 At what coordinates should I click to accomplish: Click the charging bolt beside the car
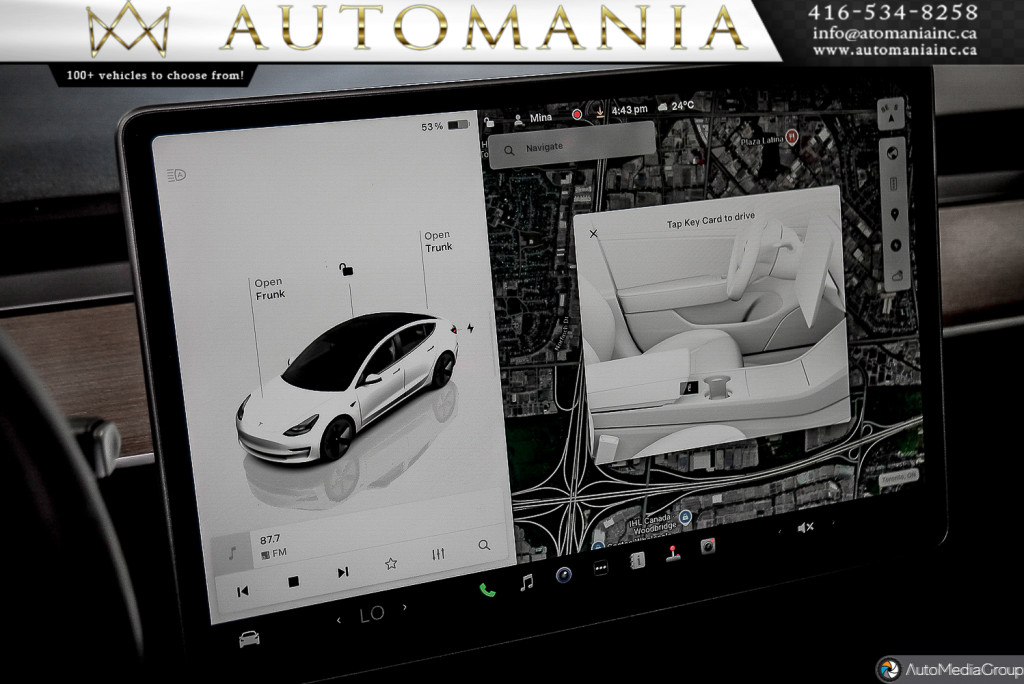[x=471, y=328]
